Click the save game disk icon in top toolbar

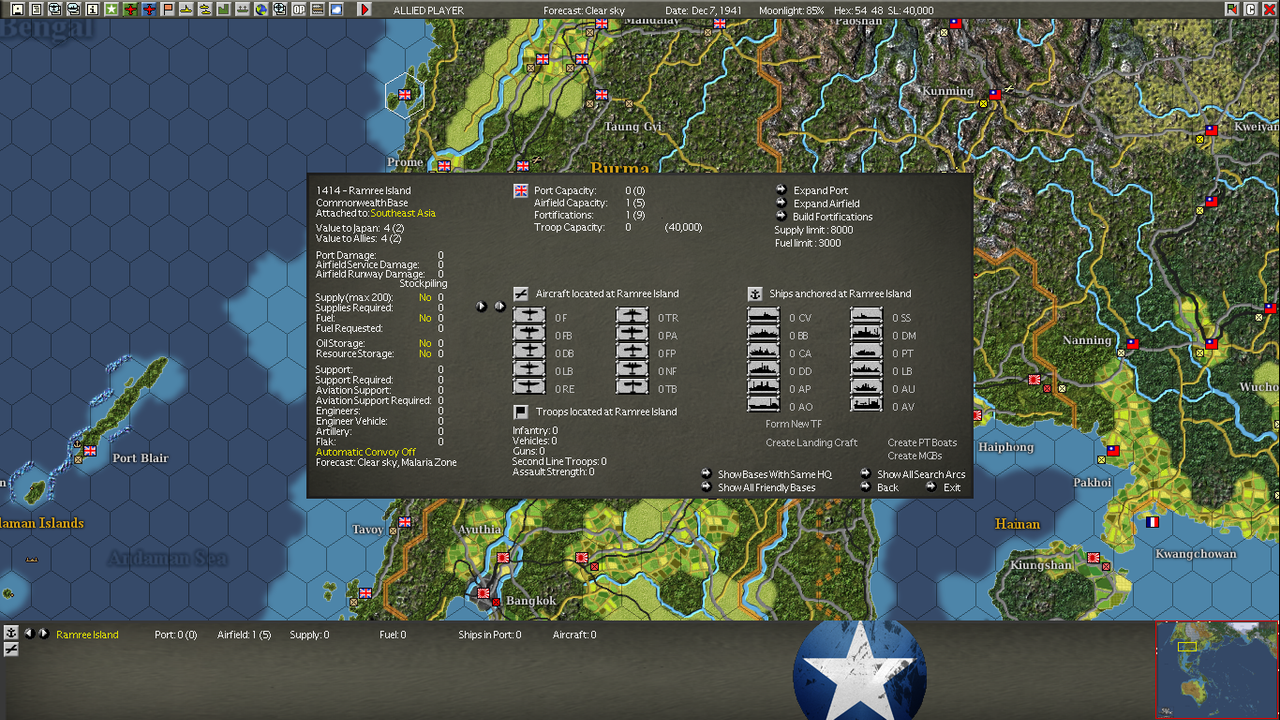tap(17, 9)
